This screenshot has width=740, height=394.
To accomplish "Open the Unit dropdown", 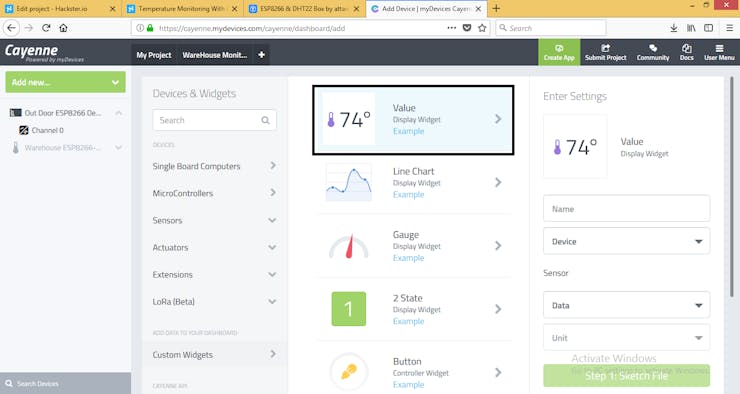I will [626, 337].
